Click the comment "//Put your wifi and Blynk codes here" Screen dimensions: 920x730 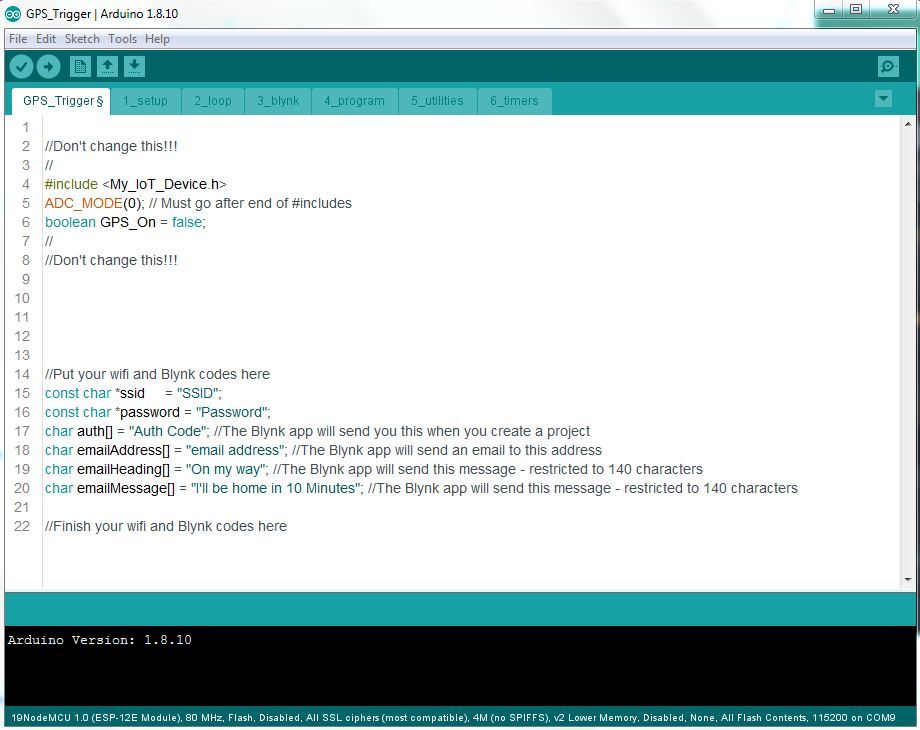click(157, 374)
